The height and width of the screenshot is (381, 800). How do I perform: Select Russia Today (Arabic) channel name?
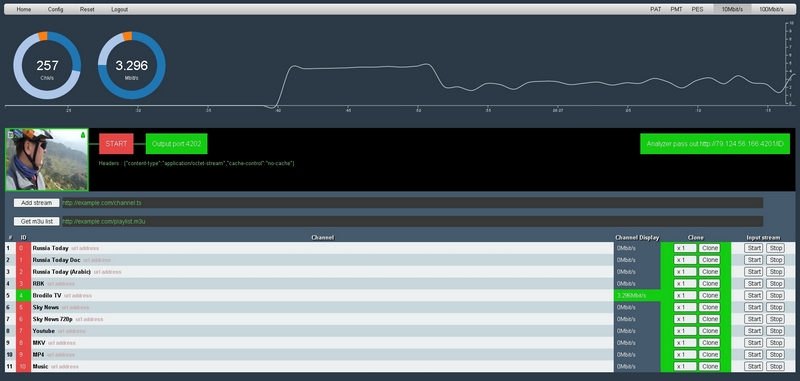click(x=62, y=272)
